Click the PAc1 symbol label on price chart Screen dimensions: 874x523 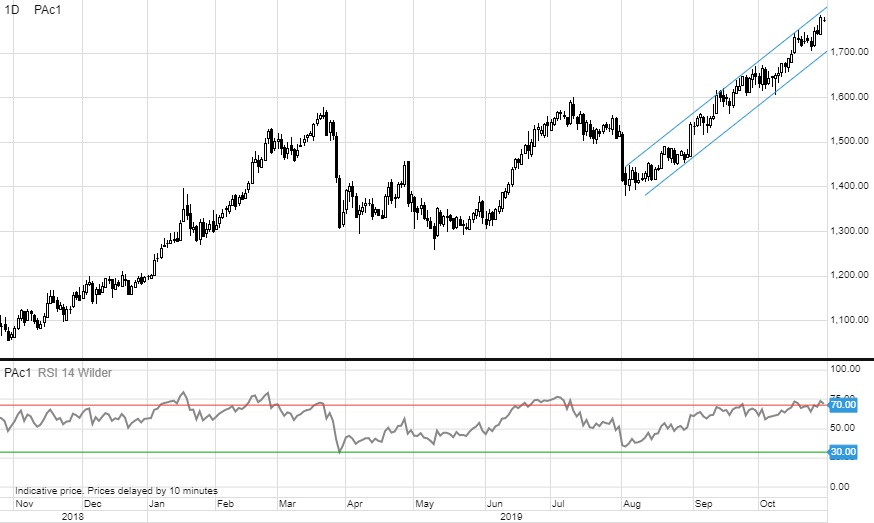47,9
